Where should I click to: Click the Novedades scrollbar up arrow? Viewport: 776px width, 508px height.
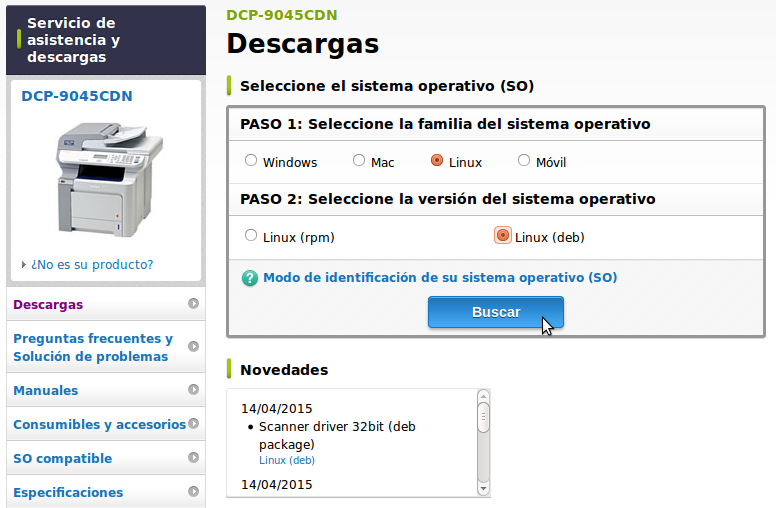[x=484, y=396]
